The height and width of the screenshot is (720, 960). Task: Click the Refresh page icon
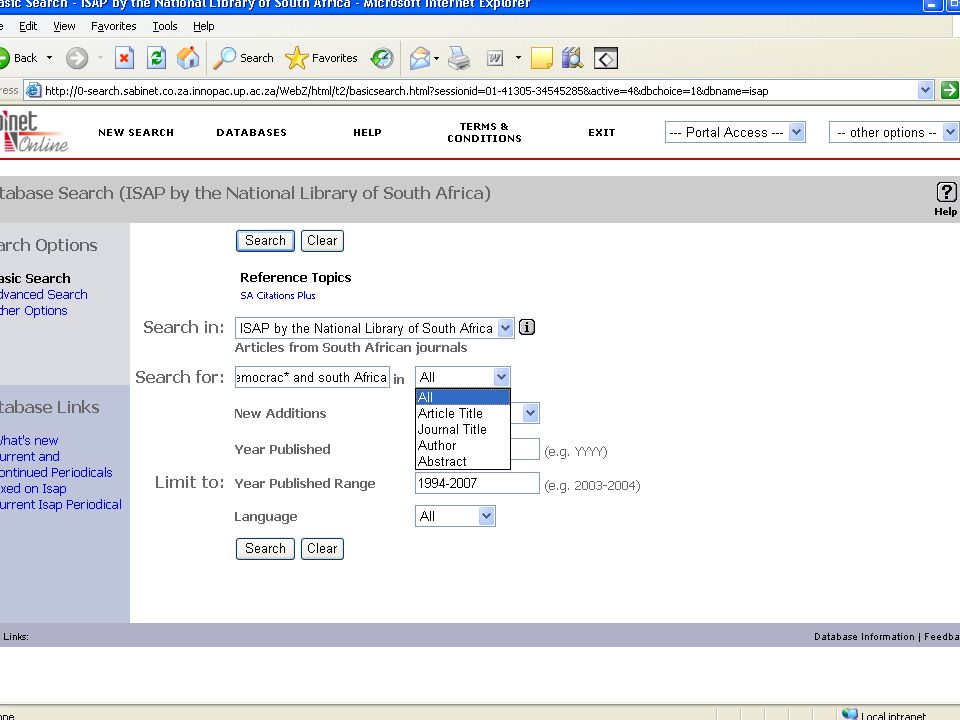coord(157,58)
